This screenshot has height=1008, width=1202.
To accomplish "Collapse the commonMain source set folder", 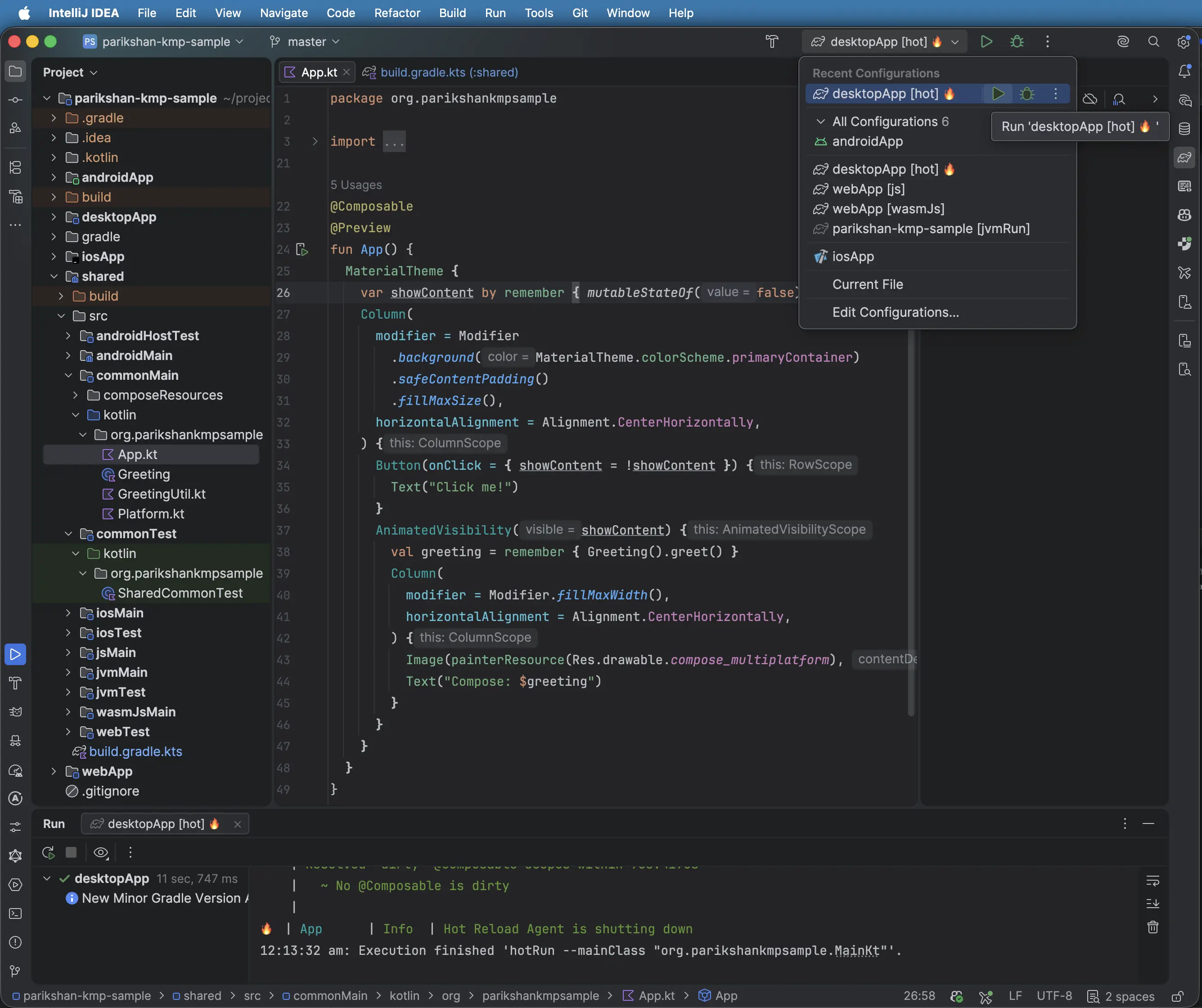I will [x=68, y=375].
